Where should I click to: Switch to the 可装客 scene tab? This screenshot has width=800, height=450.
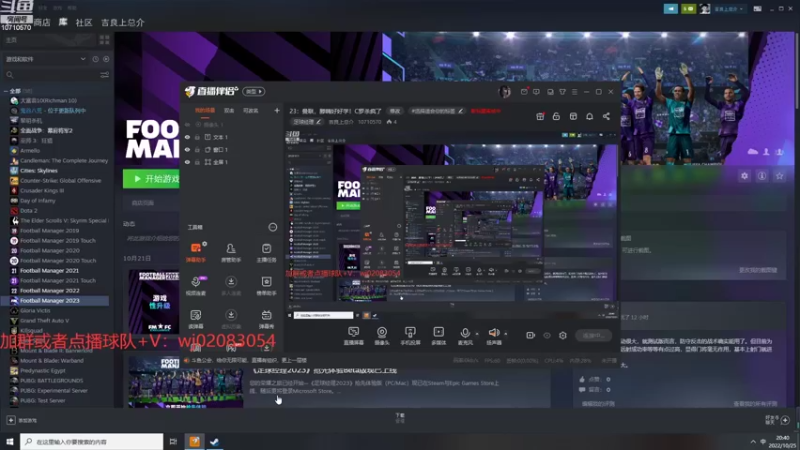coord(251,110)
